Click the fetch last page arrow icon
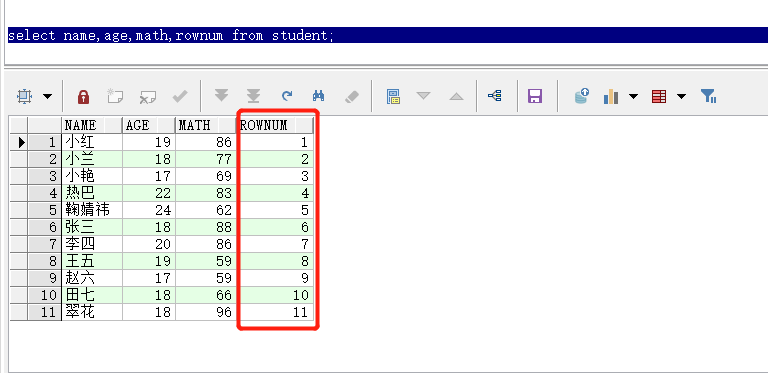The width and height of the screenshot is (768, 373). [253, 96]
